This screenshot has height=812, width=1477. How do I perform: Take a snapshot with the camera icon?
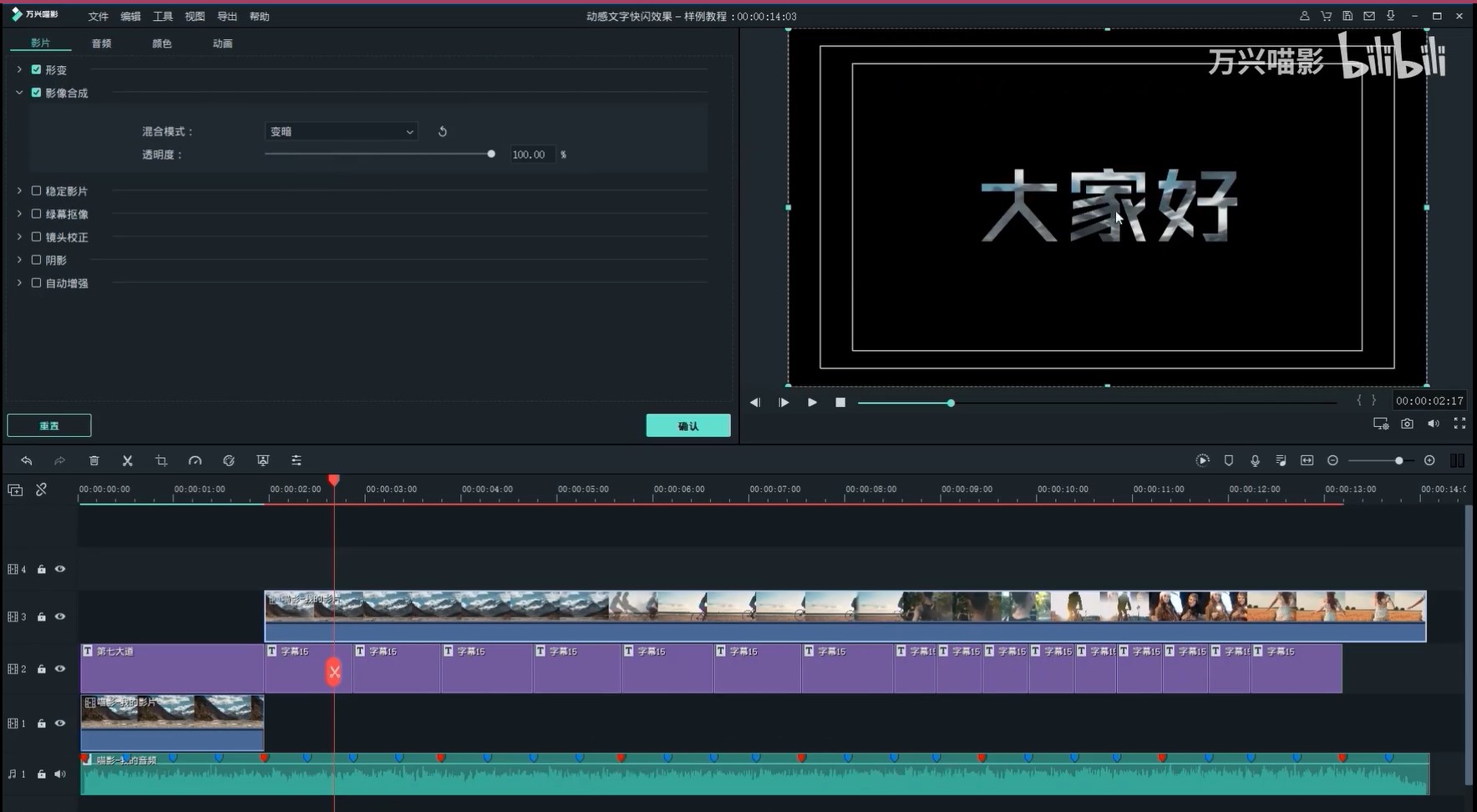point(1407,424)
